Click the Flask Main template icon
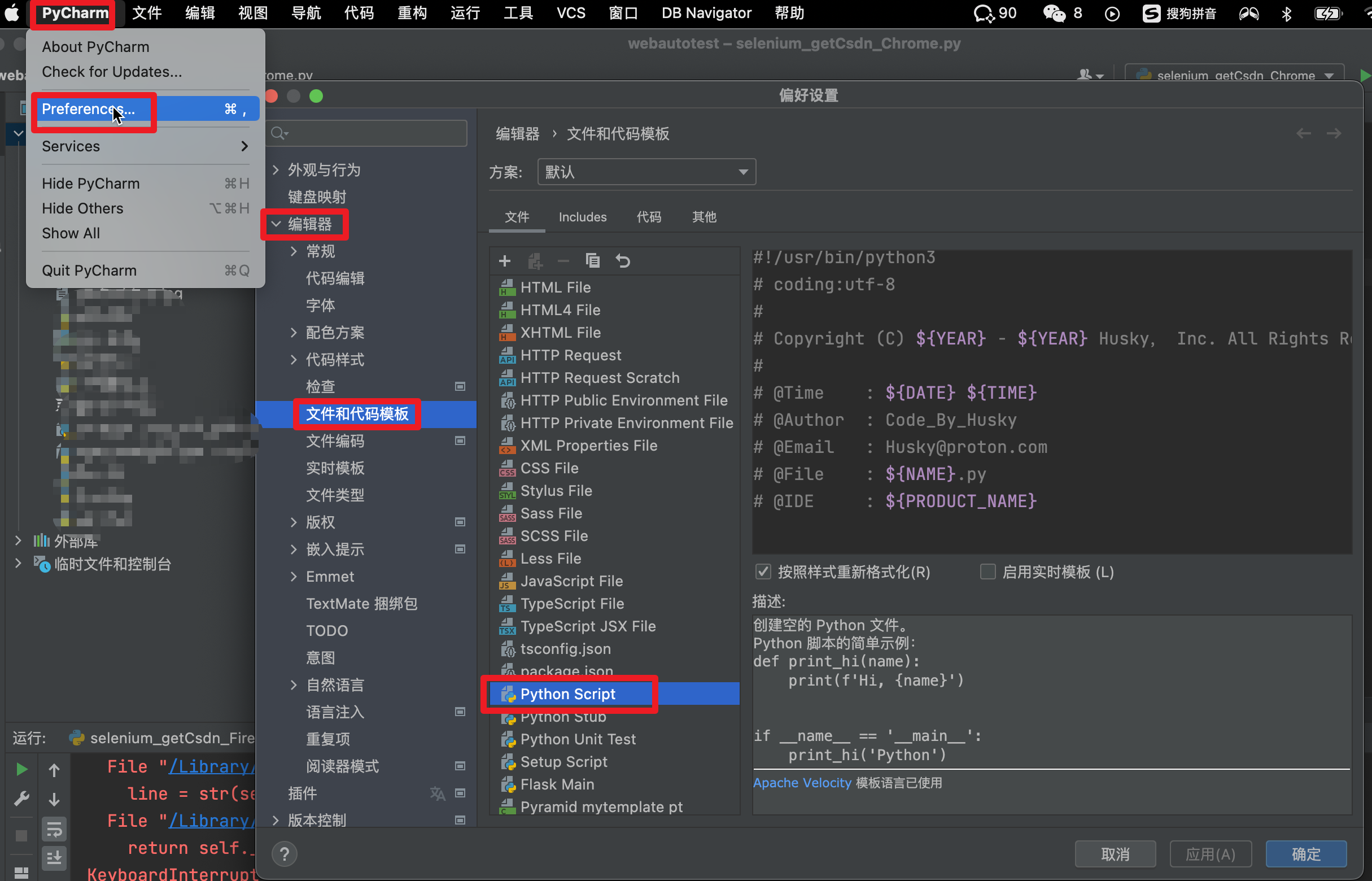The image size is (1372, 881). tap(507, 784)
